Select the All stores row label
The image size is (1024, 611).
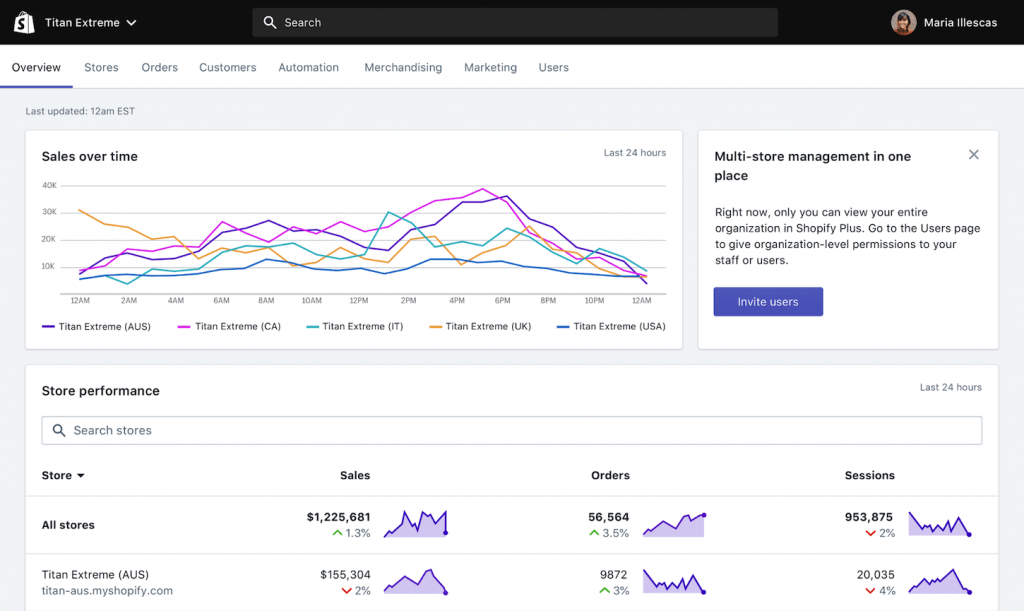(x=68, y=525)
